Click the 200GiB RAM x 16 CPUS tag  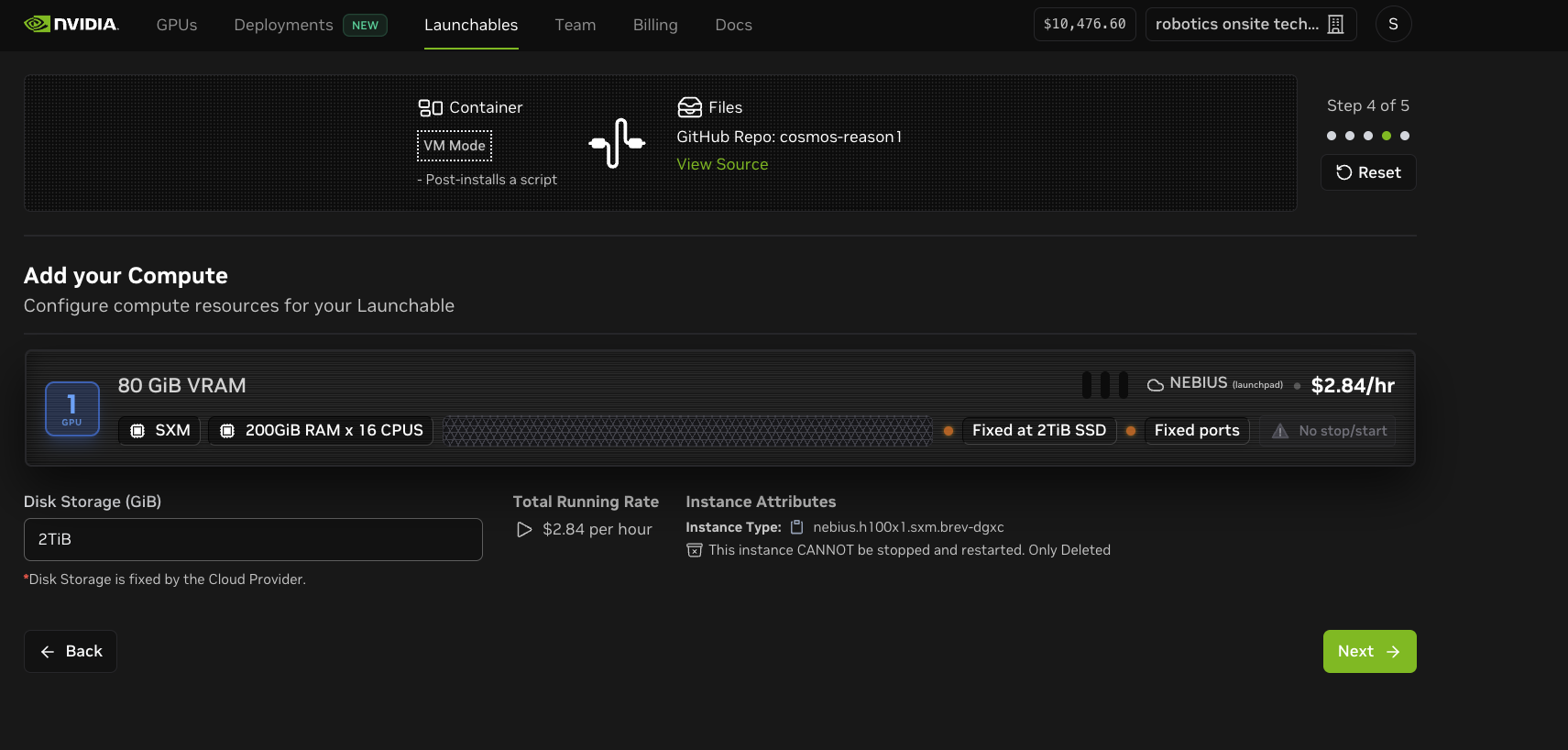click(x=321, y=430)
